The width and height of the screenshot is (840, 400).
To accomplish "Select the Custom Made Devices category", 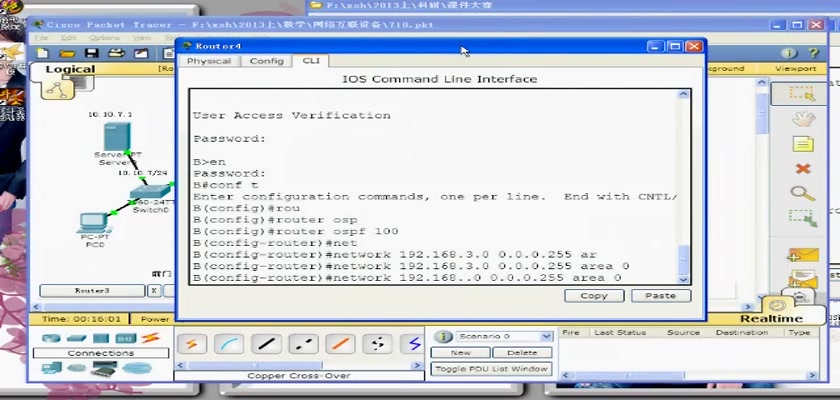I will coord(104,368).
